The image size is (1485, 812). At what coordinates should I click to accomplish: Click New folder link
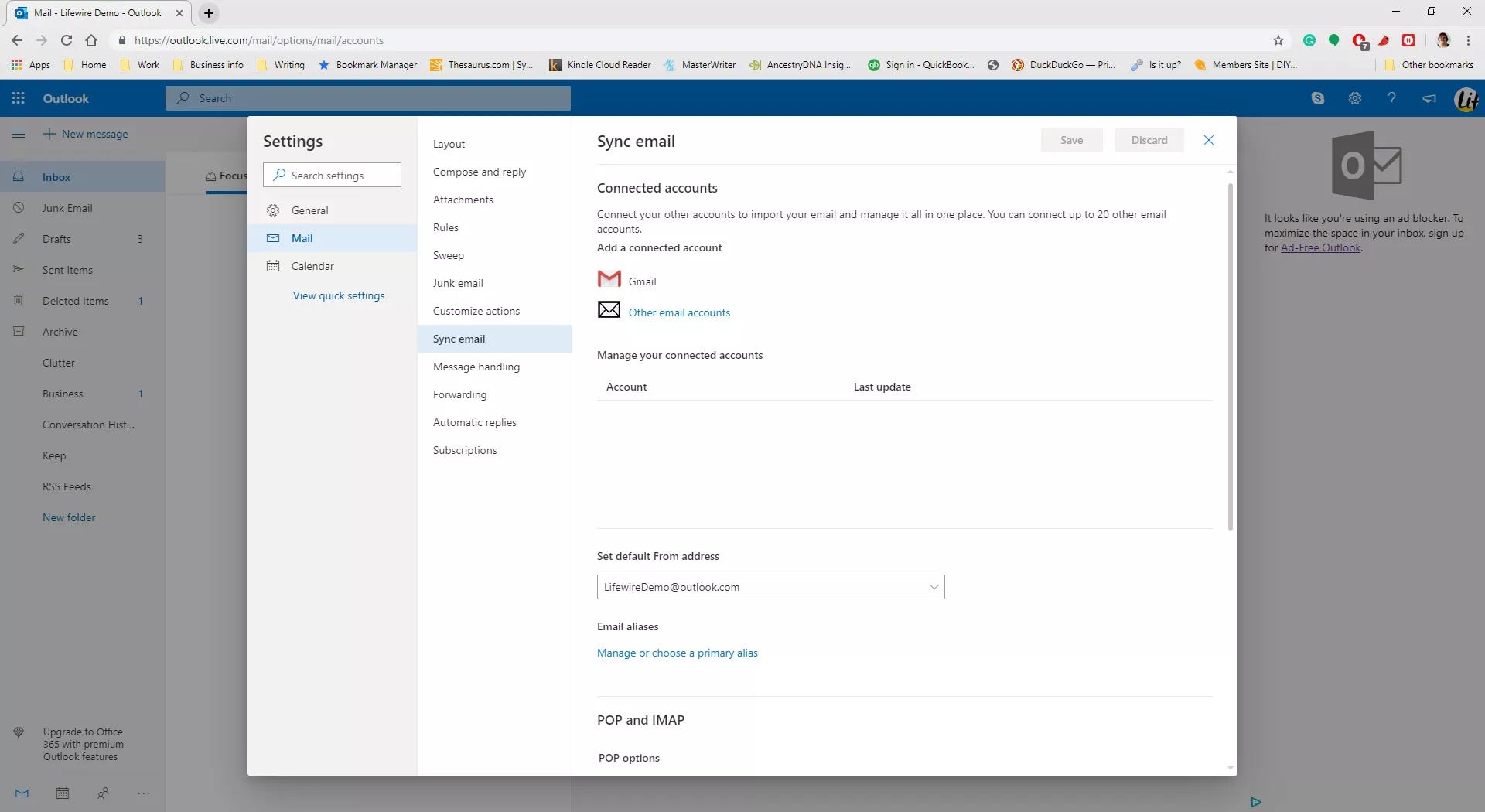(x=69, y=517)
